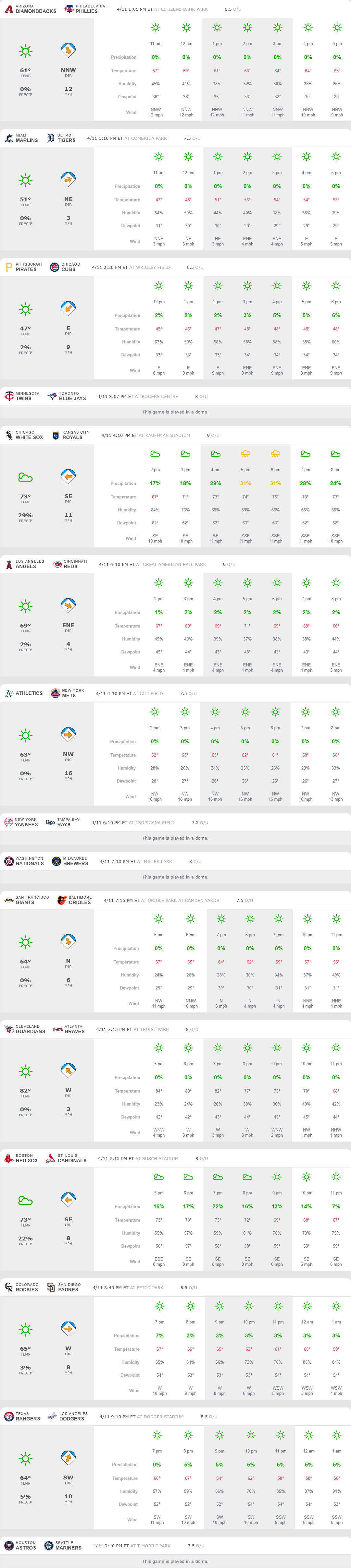Click the wind direction field icon at Citi Field
Screen dimensions: 351x1568
[68, 735]
